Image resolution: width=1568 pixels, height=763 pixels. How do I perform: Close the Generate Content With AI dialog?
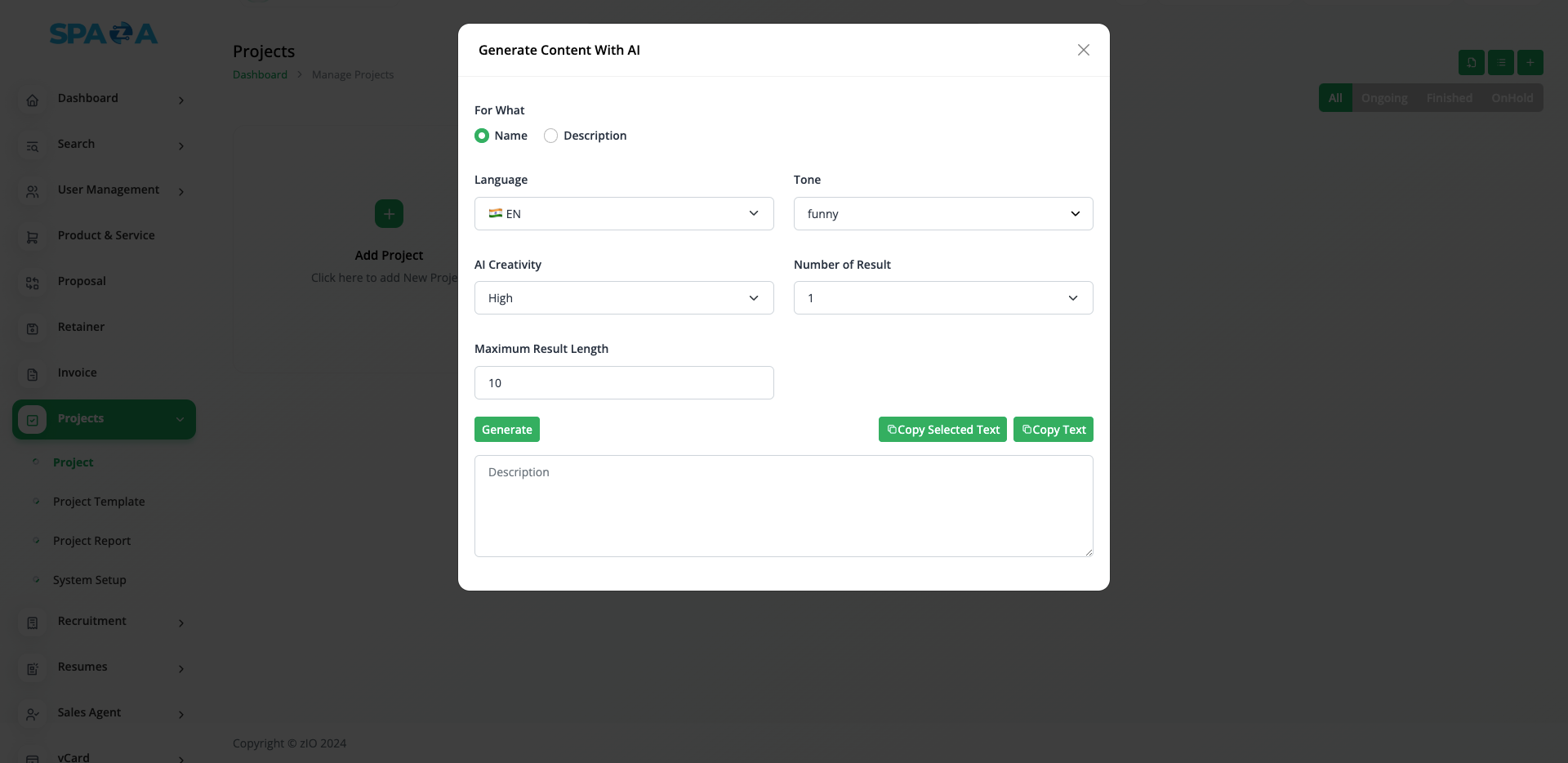click(x=1084, y=50)
